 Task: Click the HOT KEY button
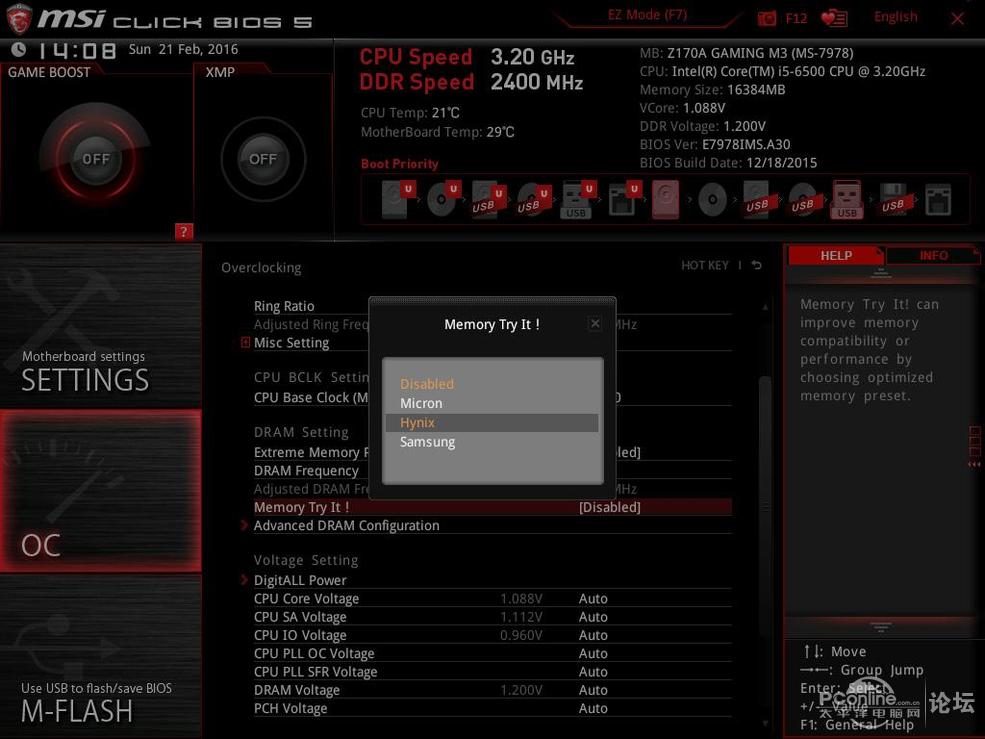705,265
